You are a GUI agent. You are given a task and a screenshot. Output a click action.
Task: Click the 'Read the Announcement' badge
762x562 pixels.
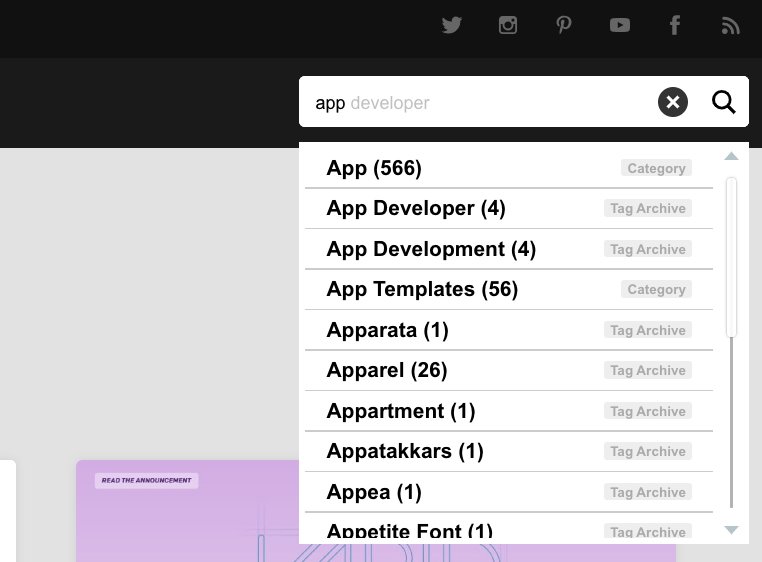[146, 480]
